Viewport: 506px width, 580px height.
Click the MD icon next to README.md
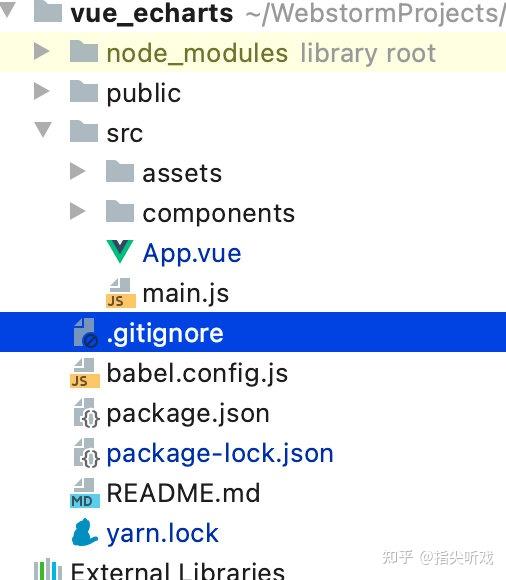coord(85,493)
